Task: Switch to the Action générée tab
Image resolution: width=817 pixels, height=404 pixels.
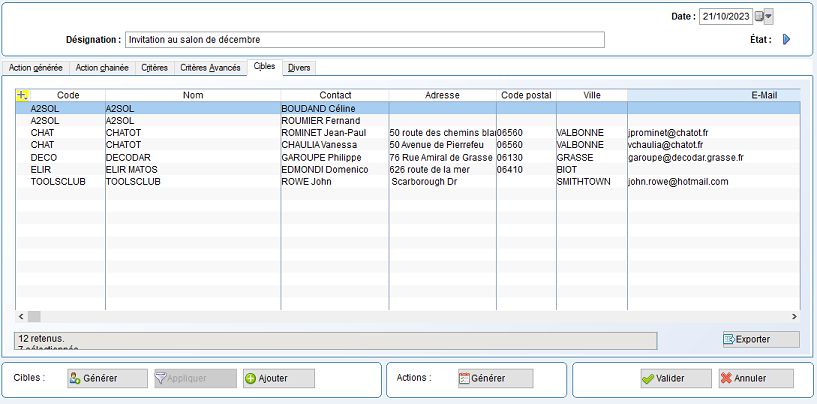Action: 35,68
